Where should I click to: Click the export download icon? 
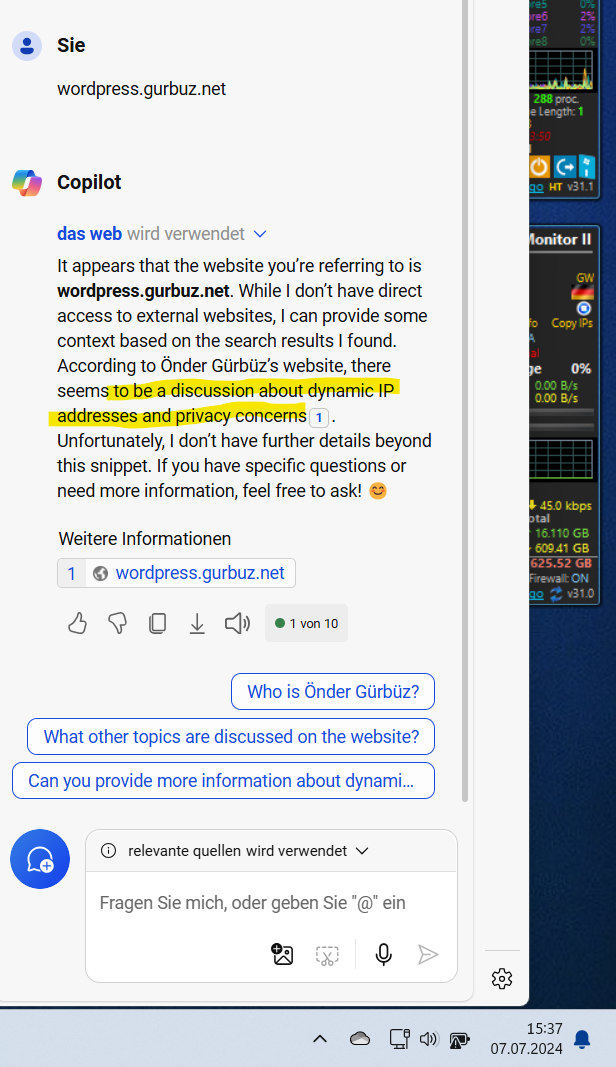coord(197,623)
